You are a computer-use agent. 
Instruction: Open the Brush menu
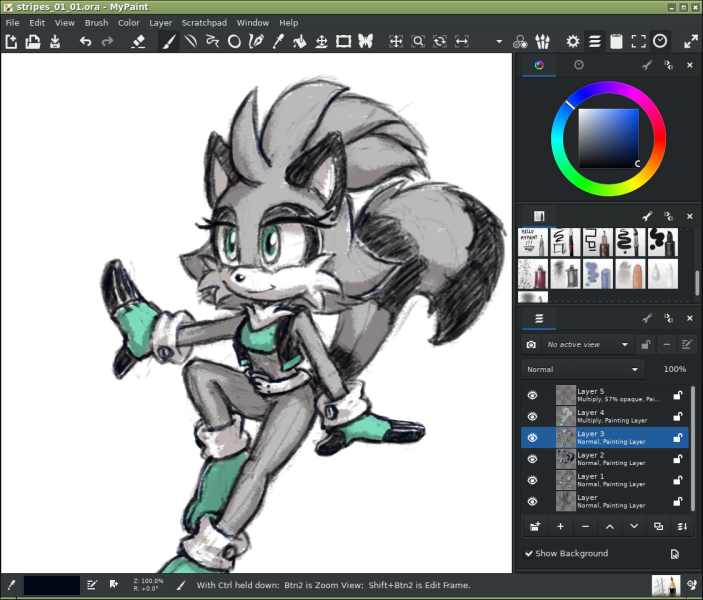coord(96,23)
